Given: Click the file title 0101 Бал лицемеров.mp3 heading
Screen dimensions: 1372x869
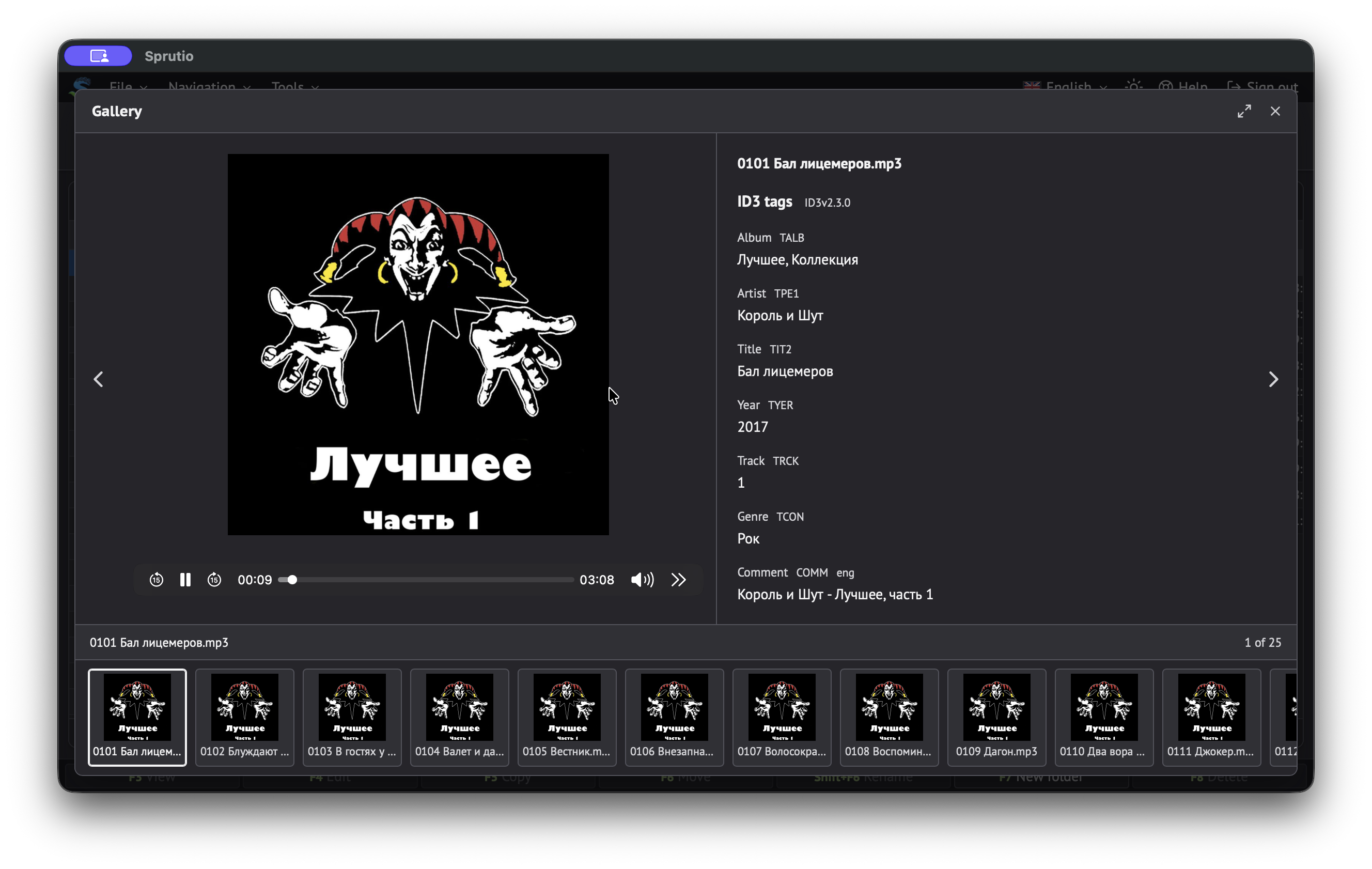Looking at the screenshot, I should pyautogui.click(x=819, y=164).
